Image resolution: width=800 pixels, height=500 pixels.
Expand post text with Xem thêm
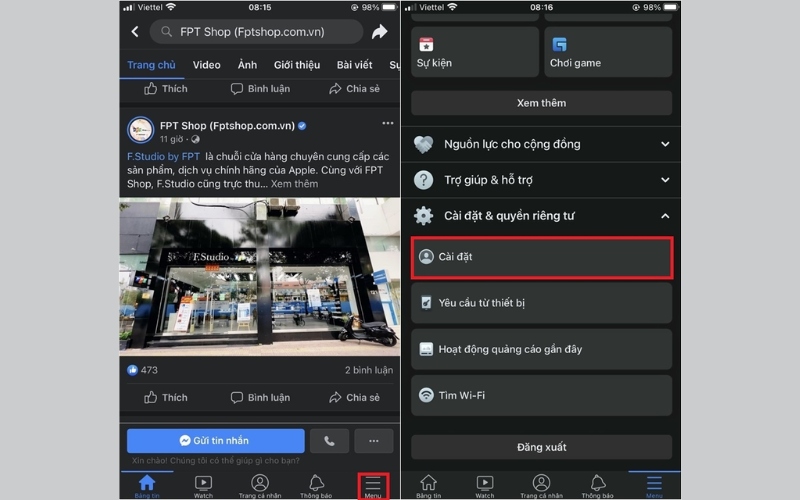point(294,184)
